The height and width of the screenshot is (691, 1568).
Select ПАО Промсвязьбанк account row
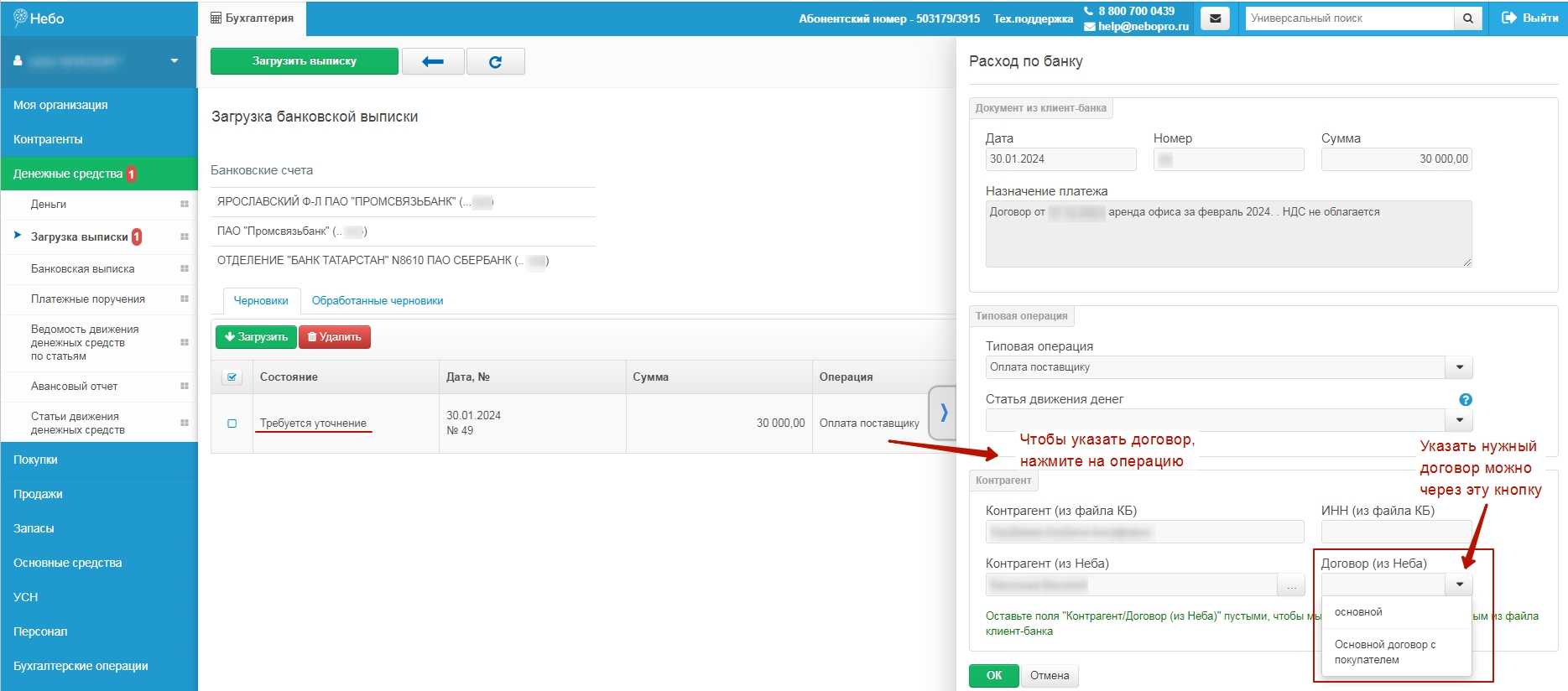click(403, 231)
